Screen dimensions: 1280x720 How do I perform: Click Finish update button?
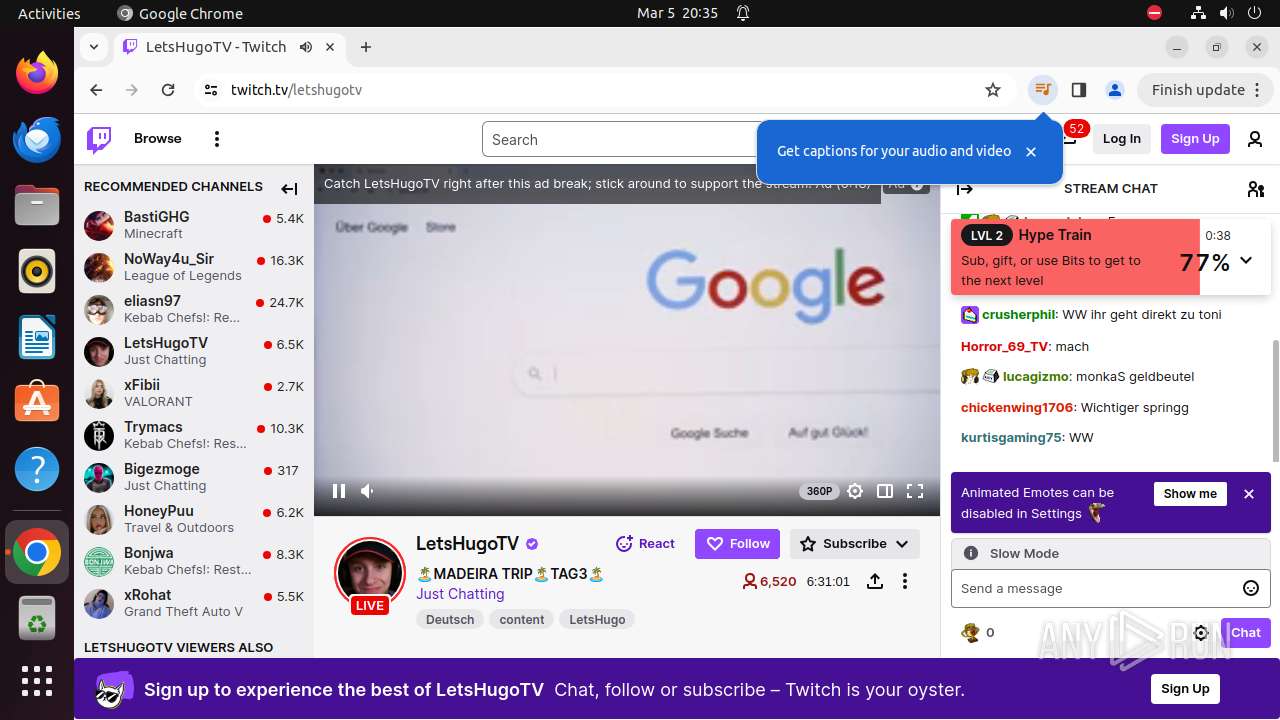1198,90
